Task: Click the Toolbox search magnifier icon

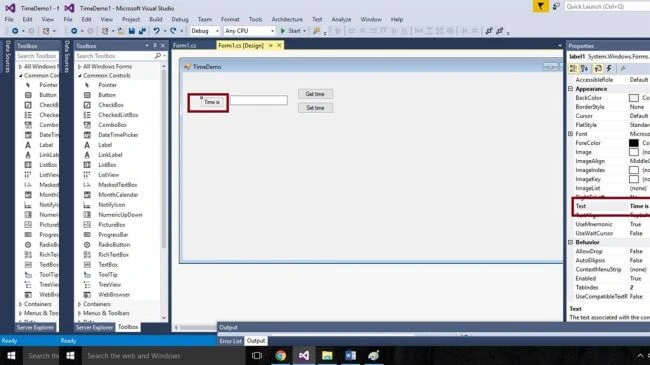Action: 158,56
